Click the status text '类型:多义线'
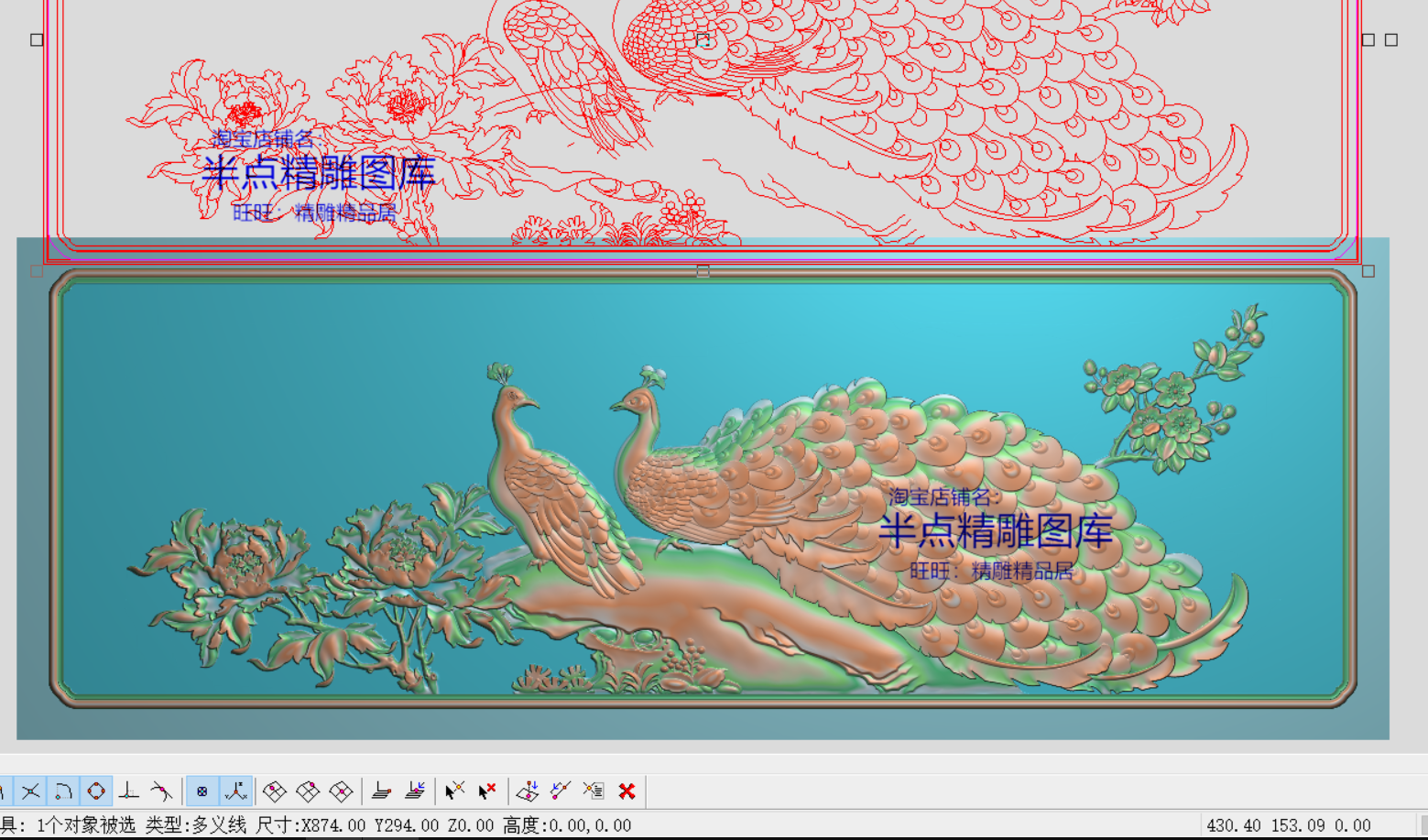This screenshot has height=840, width=1428. tap(196, 825)
